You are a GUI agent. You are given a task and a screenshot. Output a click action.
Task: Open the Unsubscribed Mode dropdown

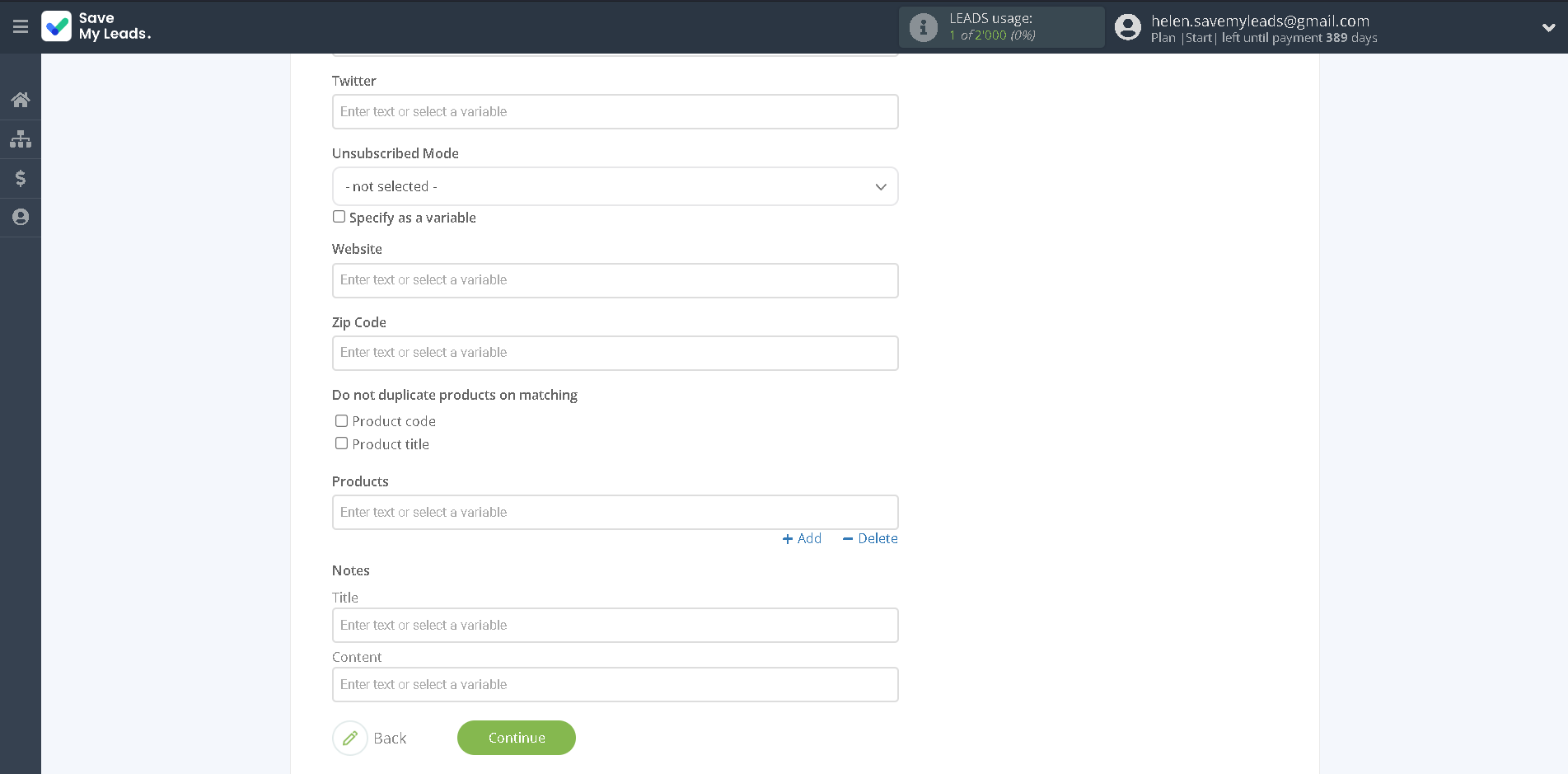point(615,186)
